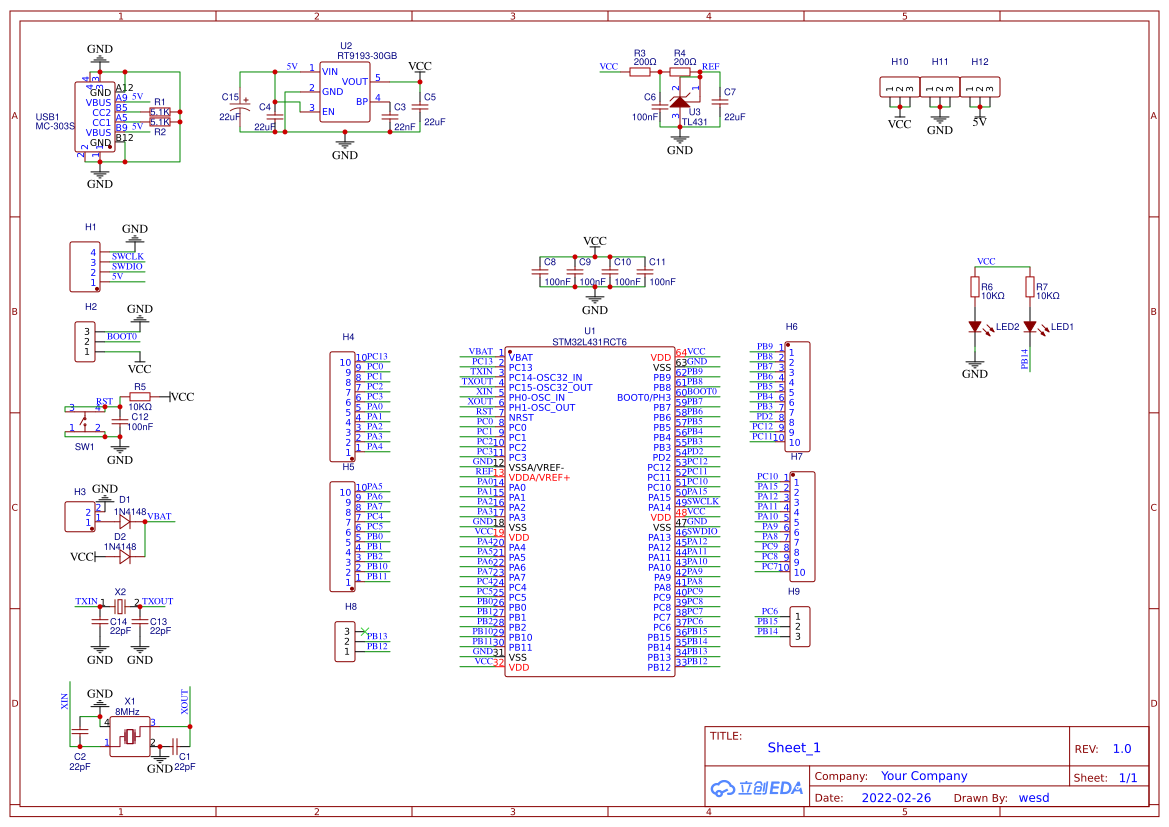
Task: Click the 'Your Company' company field
Action: [x=923, y=776]
